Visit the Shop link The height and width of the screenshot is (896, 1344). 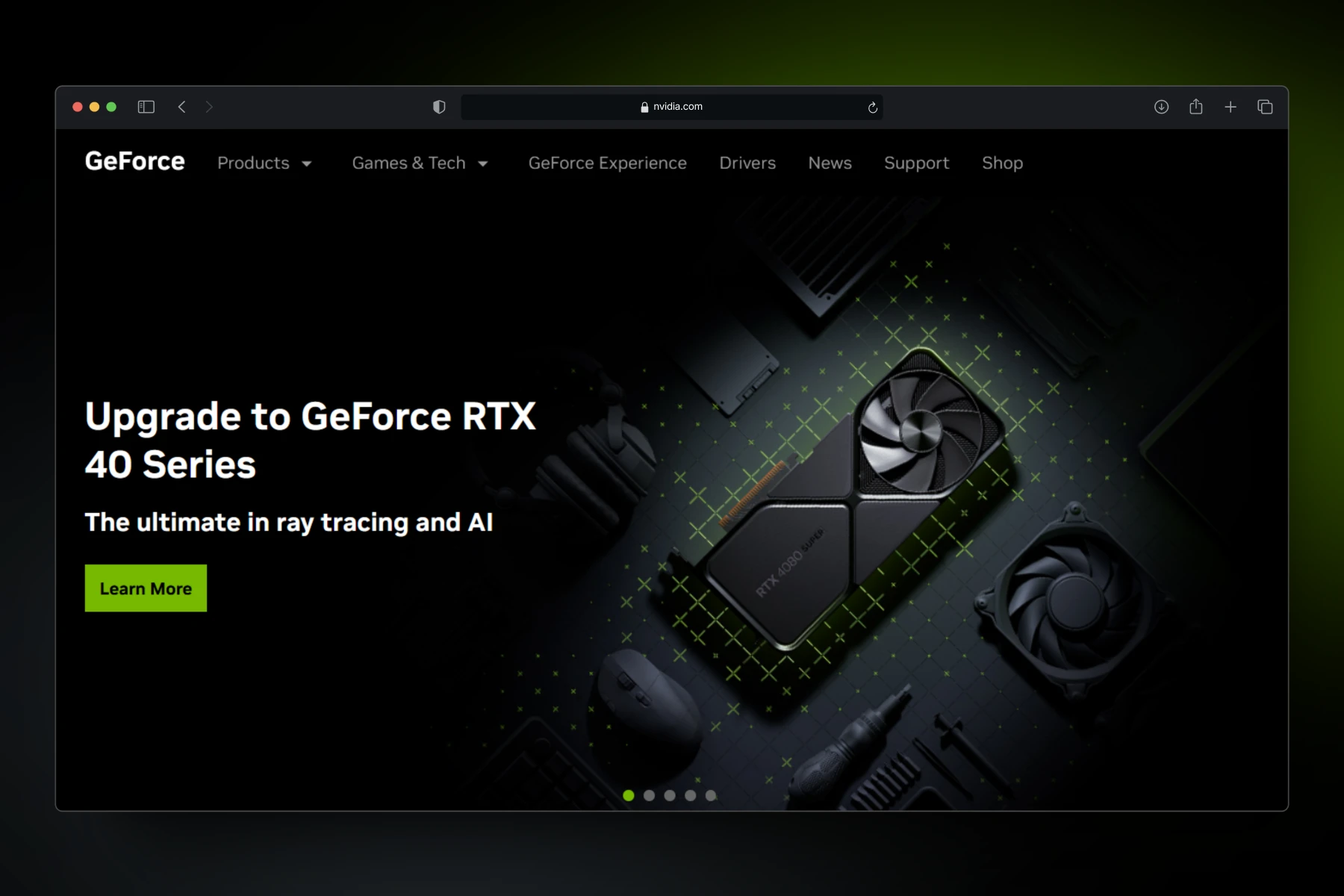tap(1002, 163)
